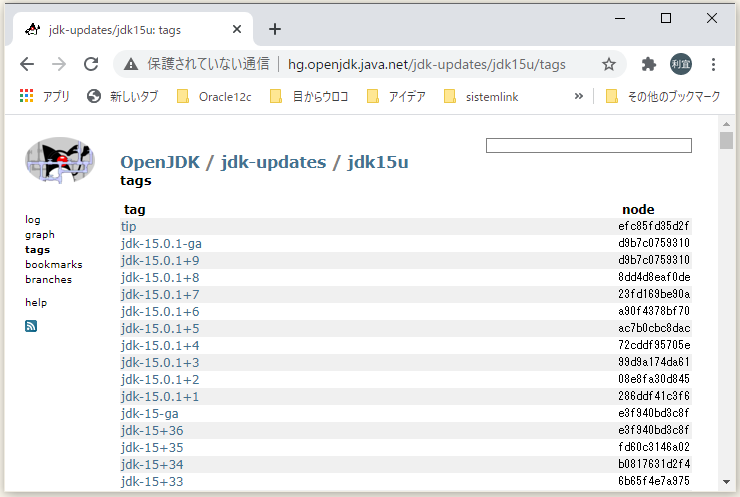Open the jdk-15.0.1-ga tag
Image resolution: width=740 pixels, height=497 pixels.
pos(161,244)
